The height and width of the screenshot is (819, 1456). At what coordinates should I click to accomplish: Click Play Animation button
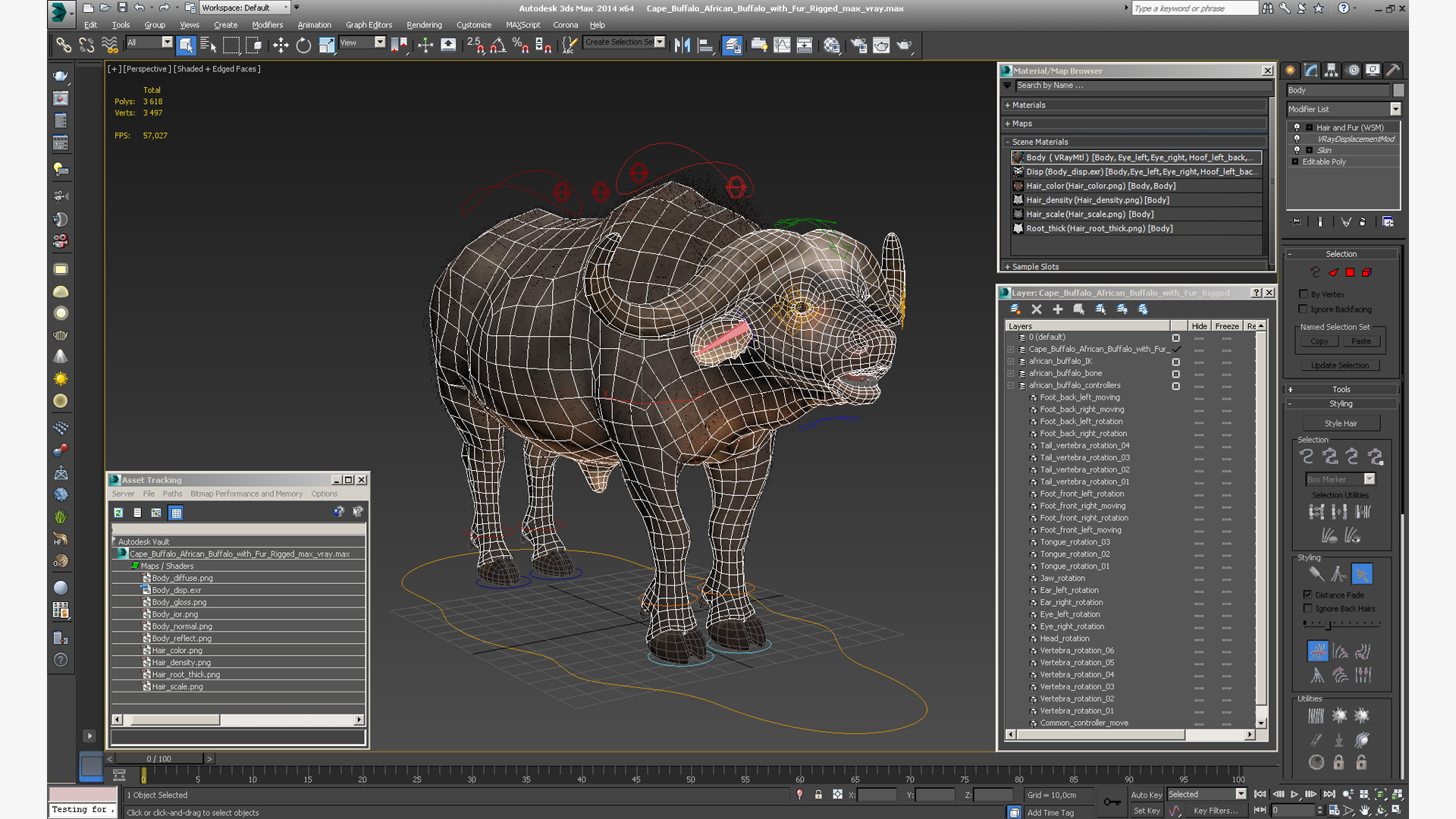[1294, 795]
